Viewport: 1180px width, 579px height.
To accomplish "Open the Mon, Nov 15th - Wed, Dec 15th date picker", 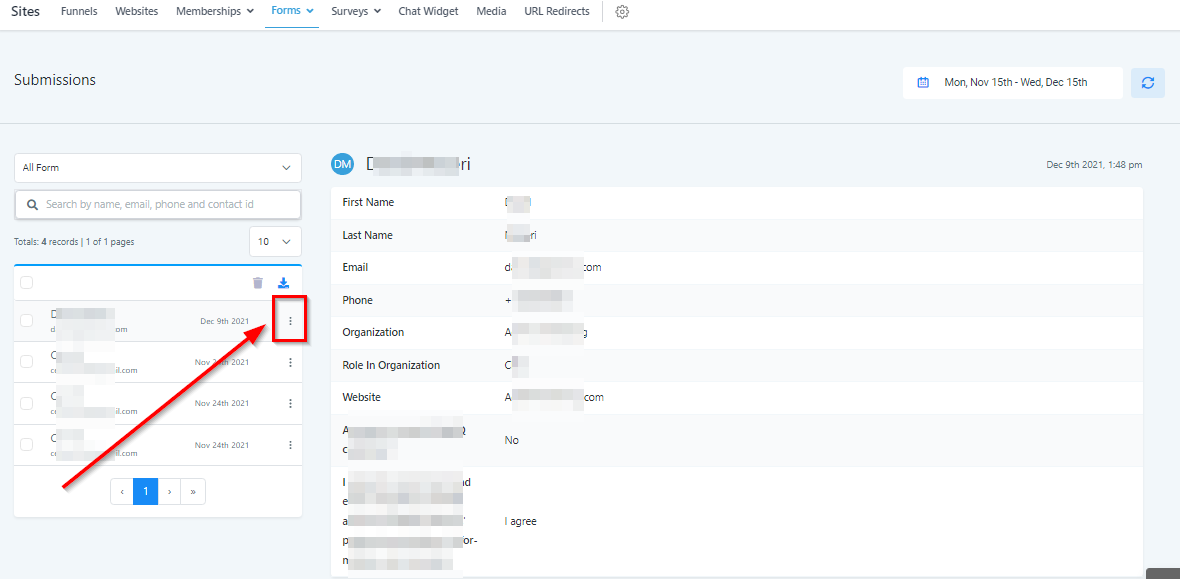I will [x=1014, y=83].
